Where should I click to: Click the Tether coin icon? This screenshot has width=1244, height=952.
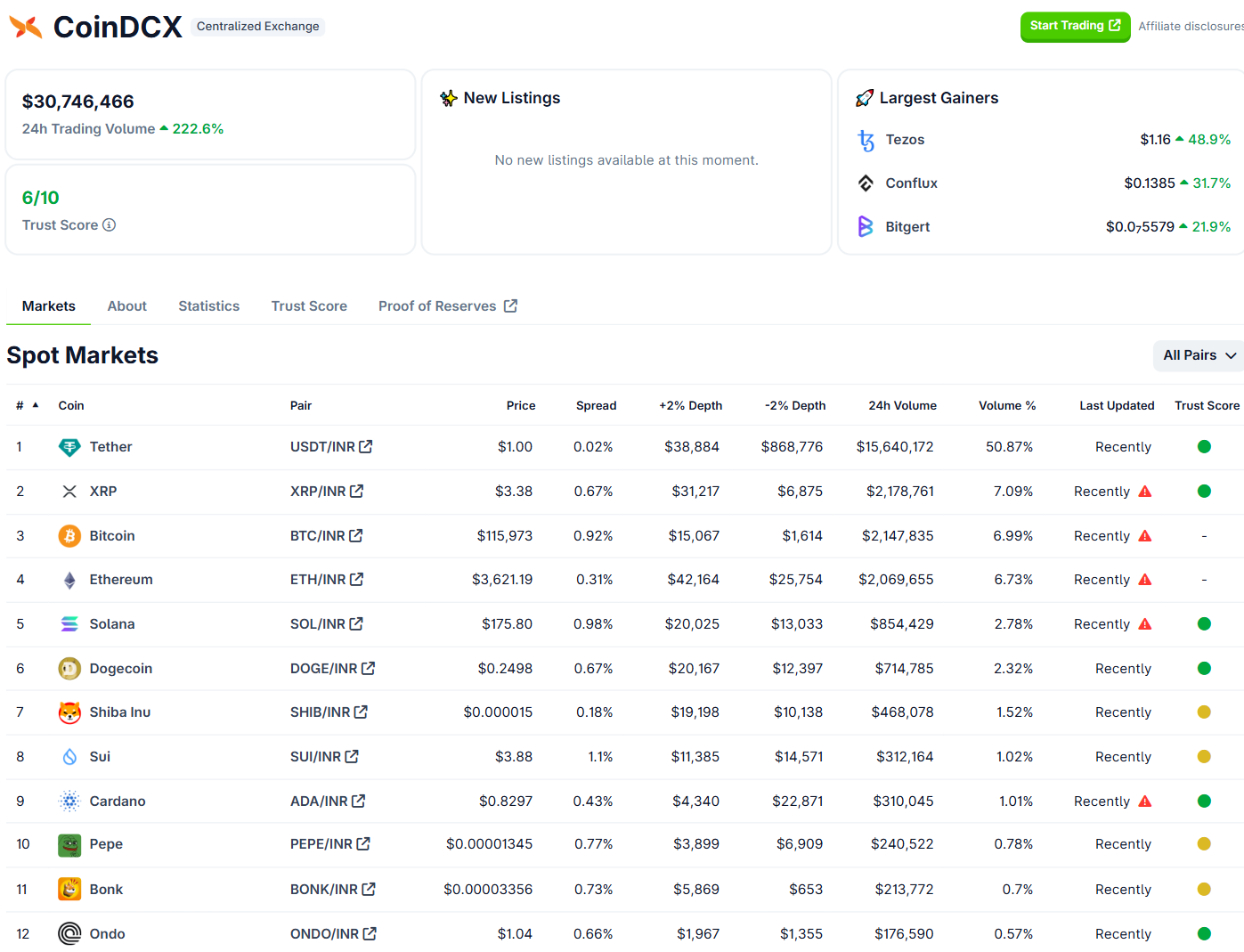pos(69,447)
